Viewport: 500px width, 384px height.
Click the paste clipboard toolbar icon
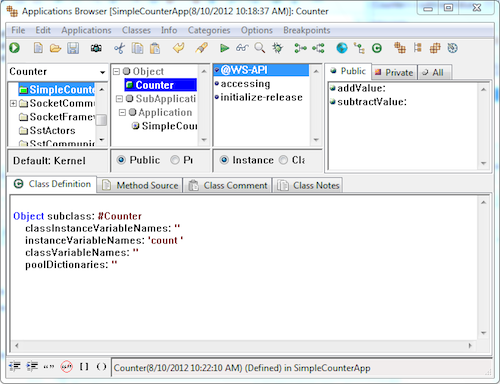tap(155, 48)
